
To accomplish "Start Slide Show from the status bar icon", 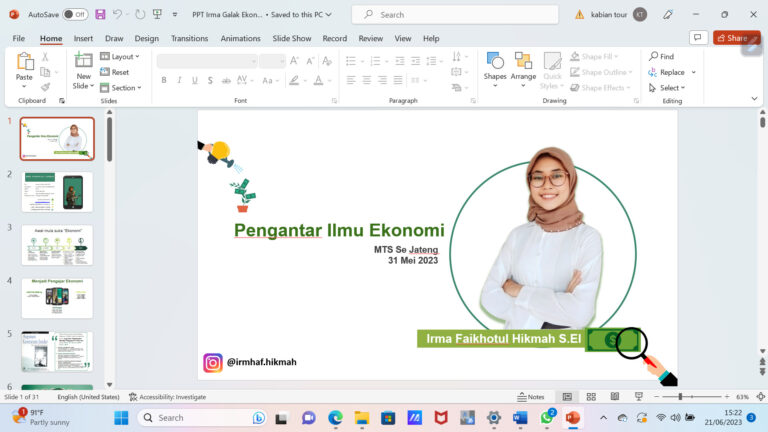I will coord(639,397).
